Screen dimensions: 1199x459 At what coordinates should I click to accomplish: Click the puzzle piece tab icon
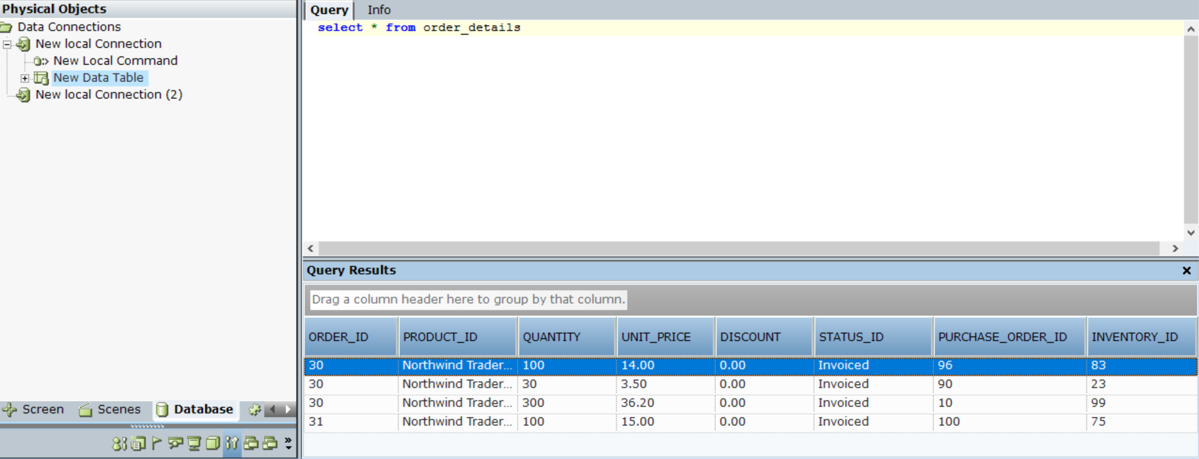coord(254,410)
